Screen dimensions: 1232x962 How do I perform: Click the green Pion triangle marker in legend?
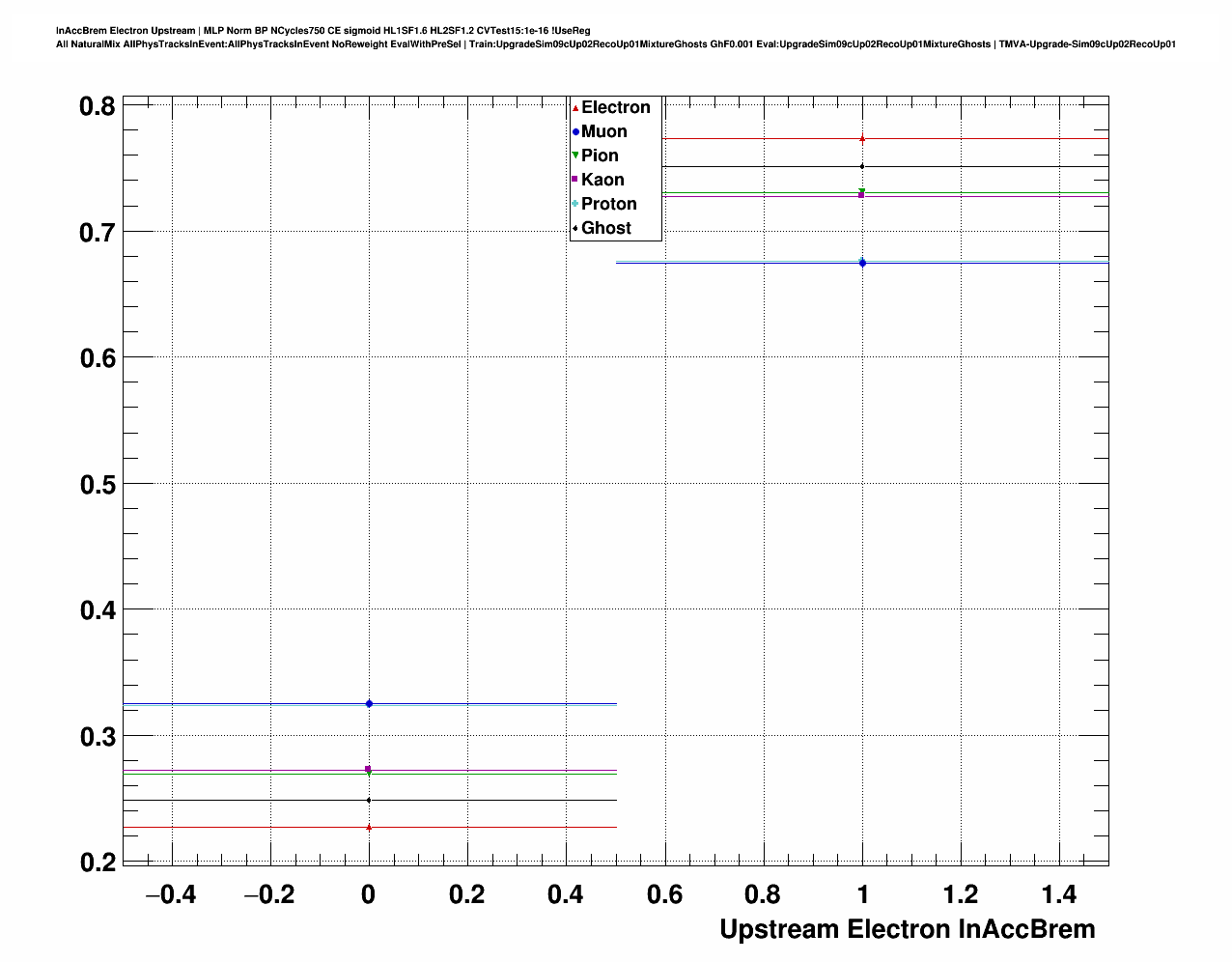click(x=575, y=156)
